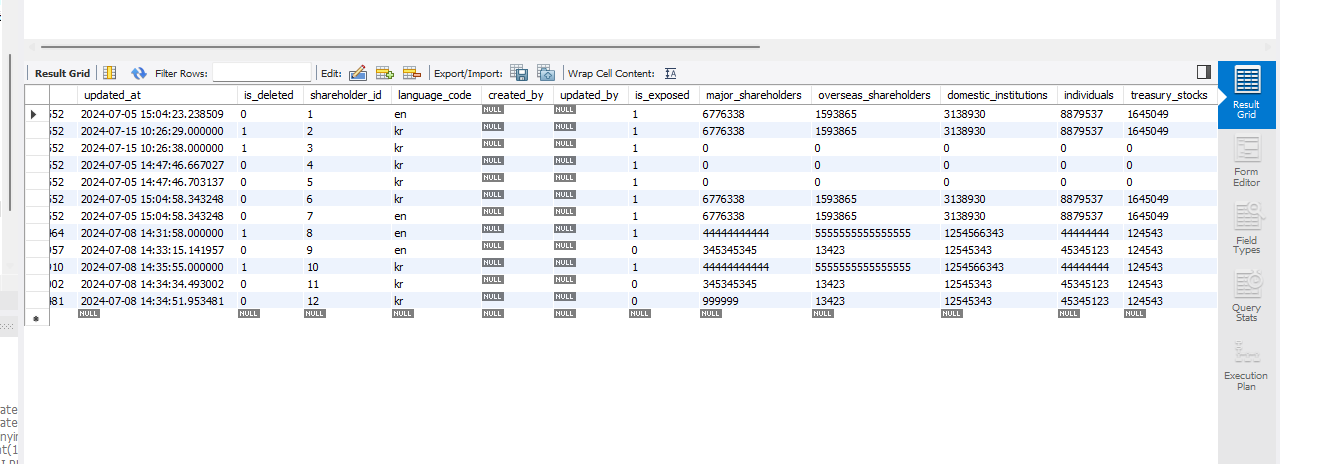Viewport: 1317px width, 464px height.
Task: Click into the Filter Rows field
Action: tap(262, 73)
